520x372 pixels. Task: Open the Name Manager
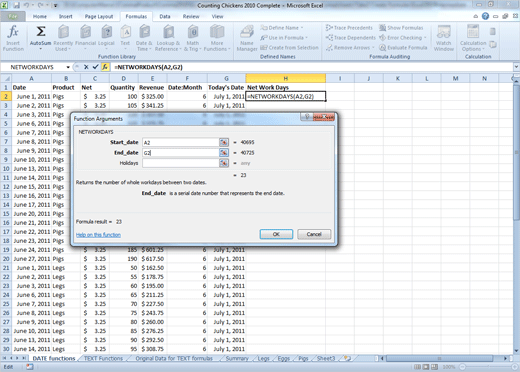click(247, 38)
